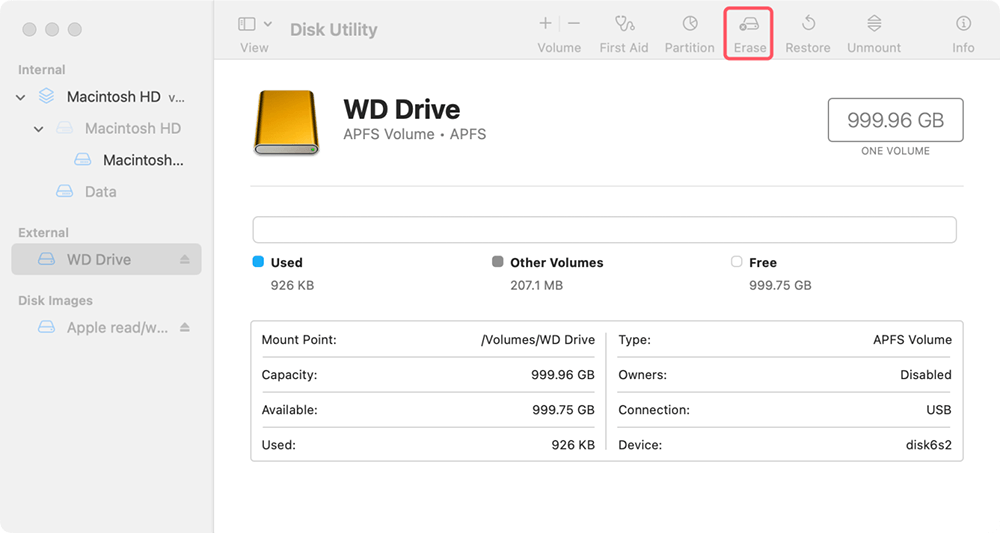This screenshot has height=533, width=1000.
Task: Click the Restore toolbar icon
Action: (808, 24)
